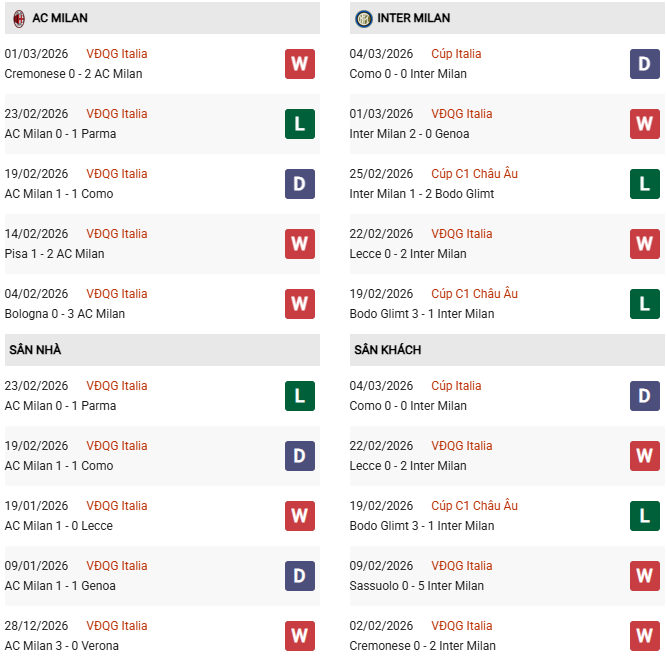The image size is (666, 658).
Task: Click the Inter Milan club crest
Action: [363, 18]
